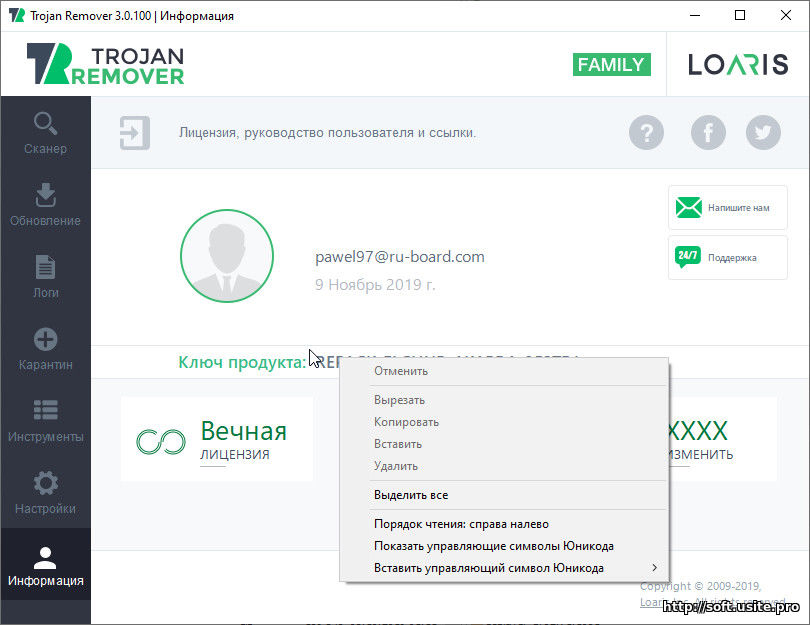This screenshot has width=810, height=625.
Task: Click the Trojan Remover title bar icon
Action: click(x=17, y=15)
